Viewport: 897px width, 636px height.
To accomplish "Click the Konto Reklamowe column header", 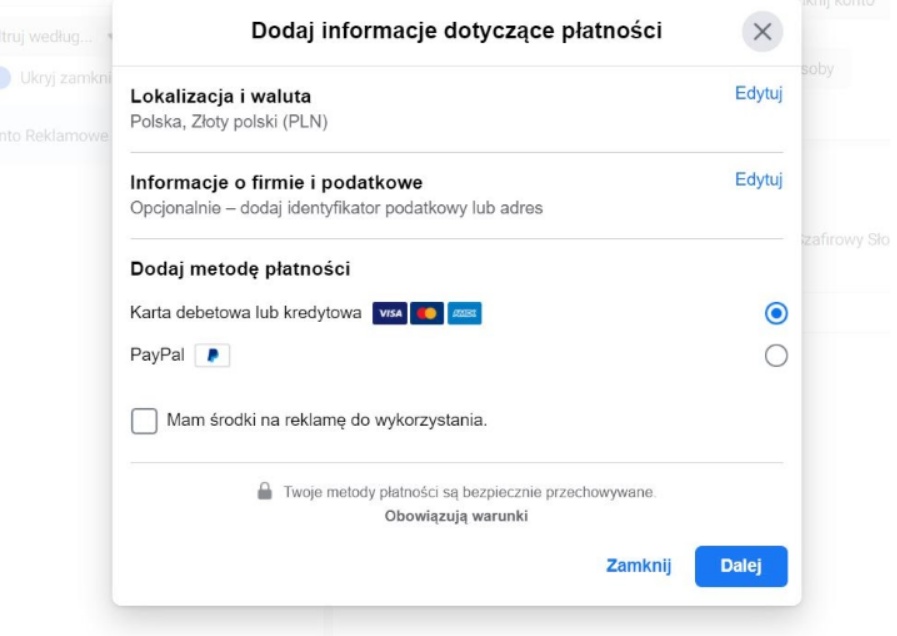I will [55, 135].
